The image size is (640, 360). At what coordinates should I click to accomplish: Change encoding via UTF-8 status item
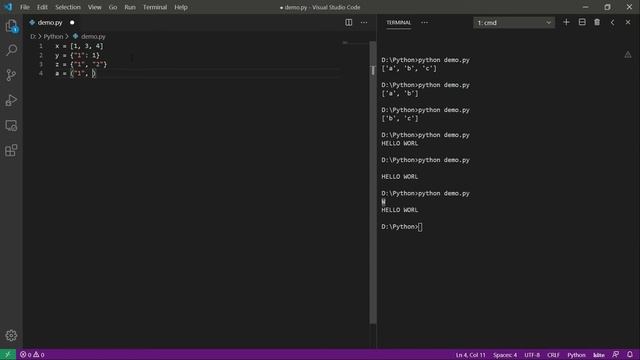(532, 355)
